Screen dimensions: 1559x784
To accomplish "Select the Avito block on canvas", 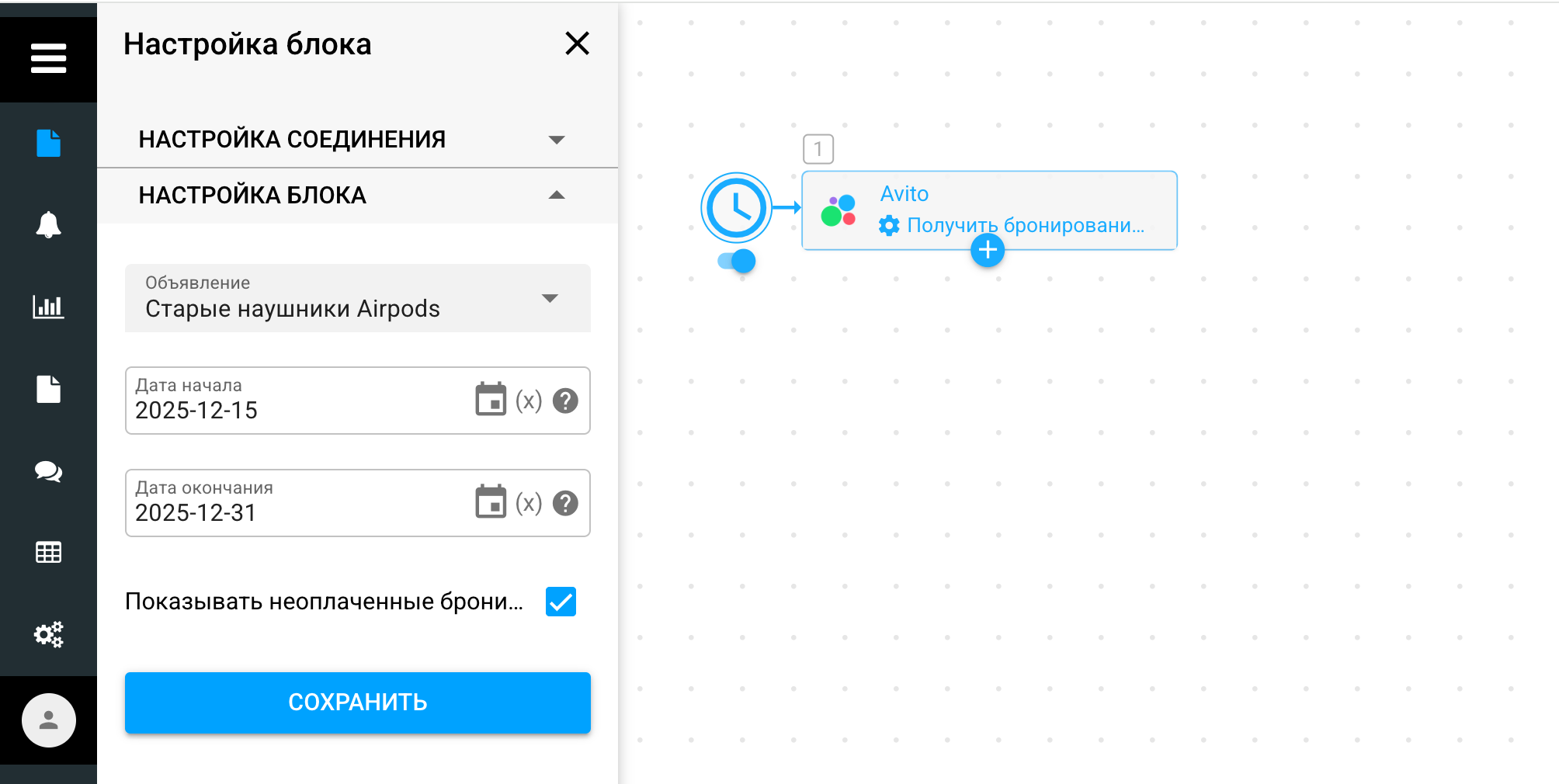I will tap(1009, 203).
